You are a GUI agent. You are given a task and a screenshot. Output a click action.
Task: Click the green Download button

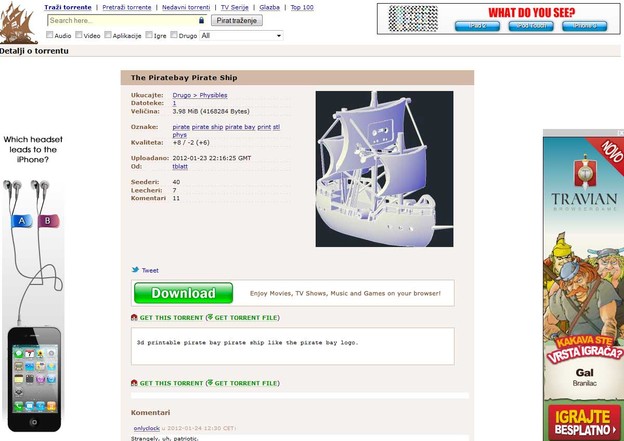pyautogui.click(x=183, y=293)
